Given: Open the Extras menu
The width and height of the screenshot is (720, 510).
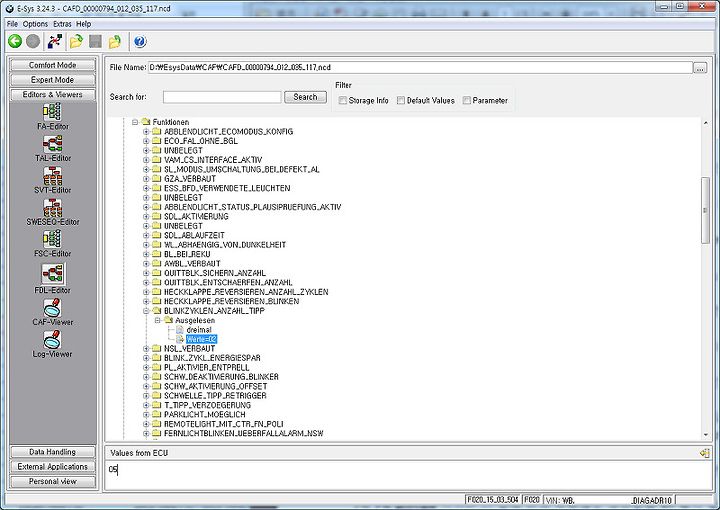Looking at the screenshot, I should (x=62, y=24).
